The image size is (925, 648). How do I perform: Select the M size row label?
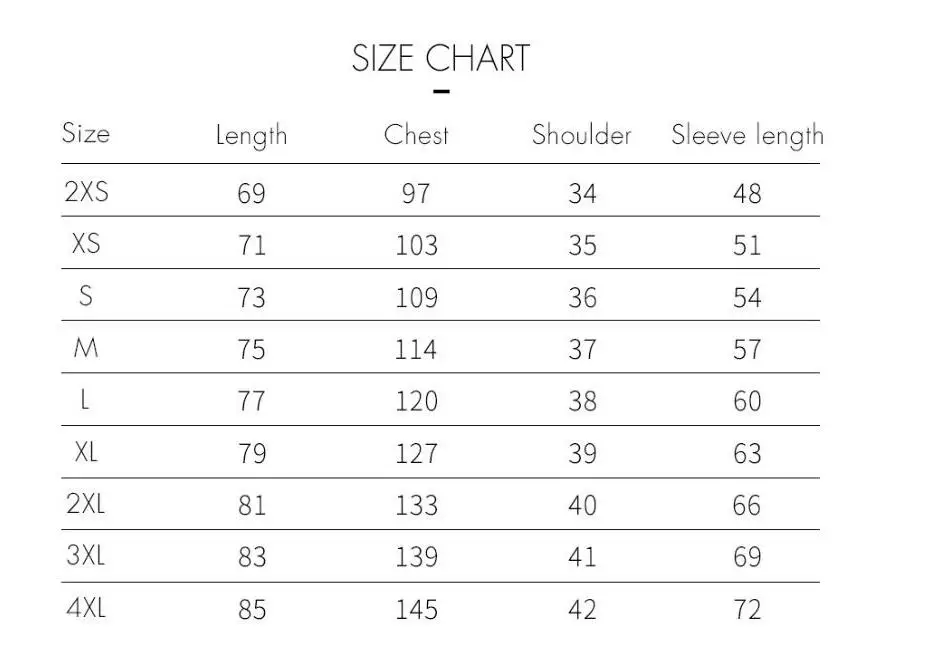86,348
